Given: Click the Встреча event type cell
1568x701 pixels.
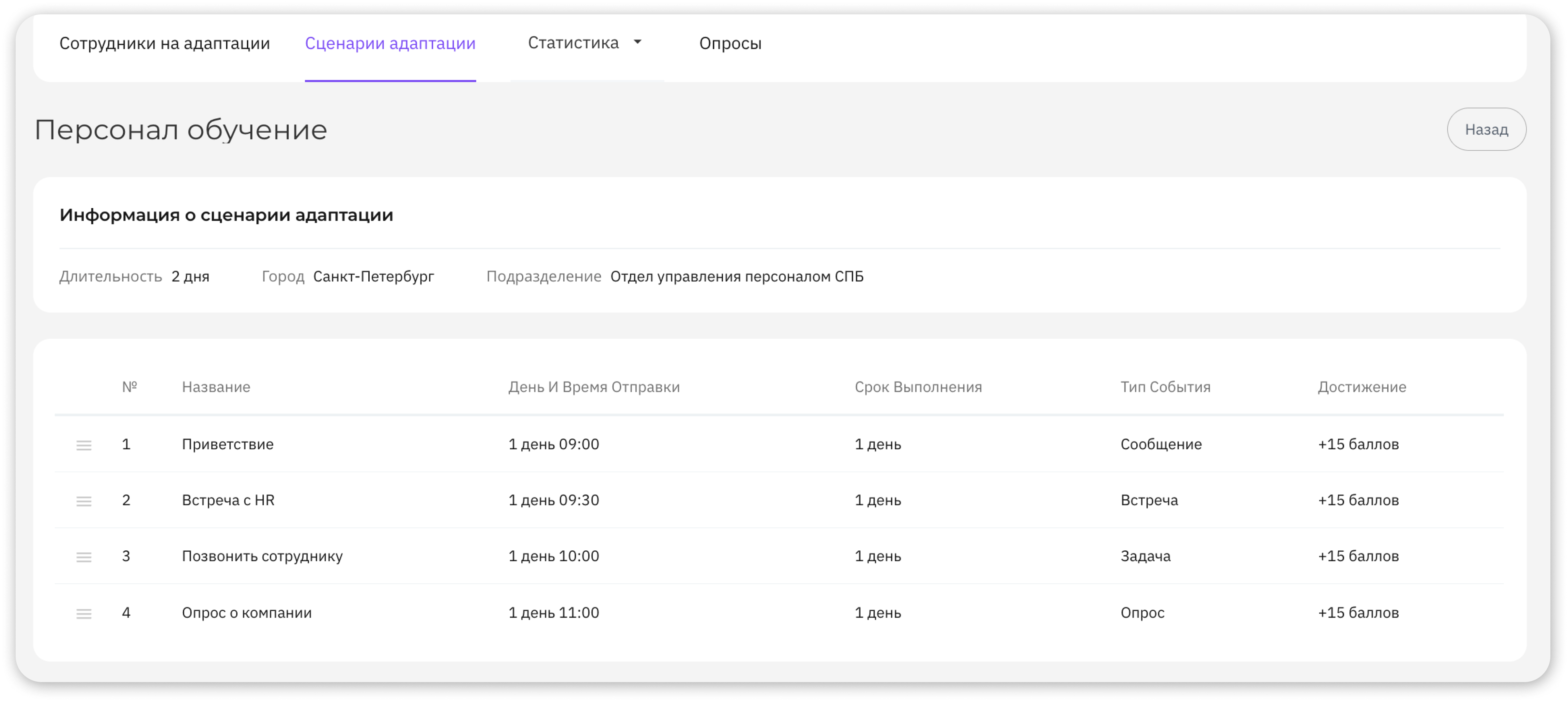Looking at the screenshot, I should point(1149,500).
